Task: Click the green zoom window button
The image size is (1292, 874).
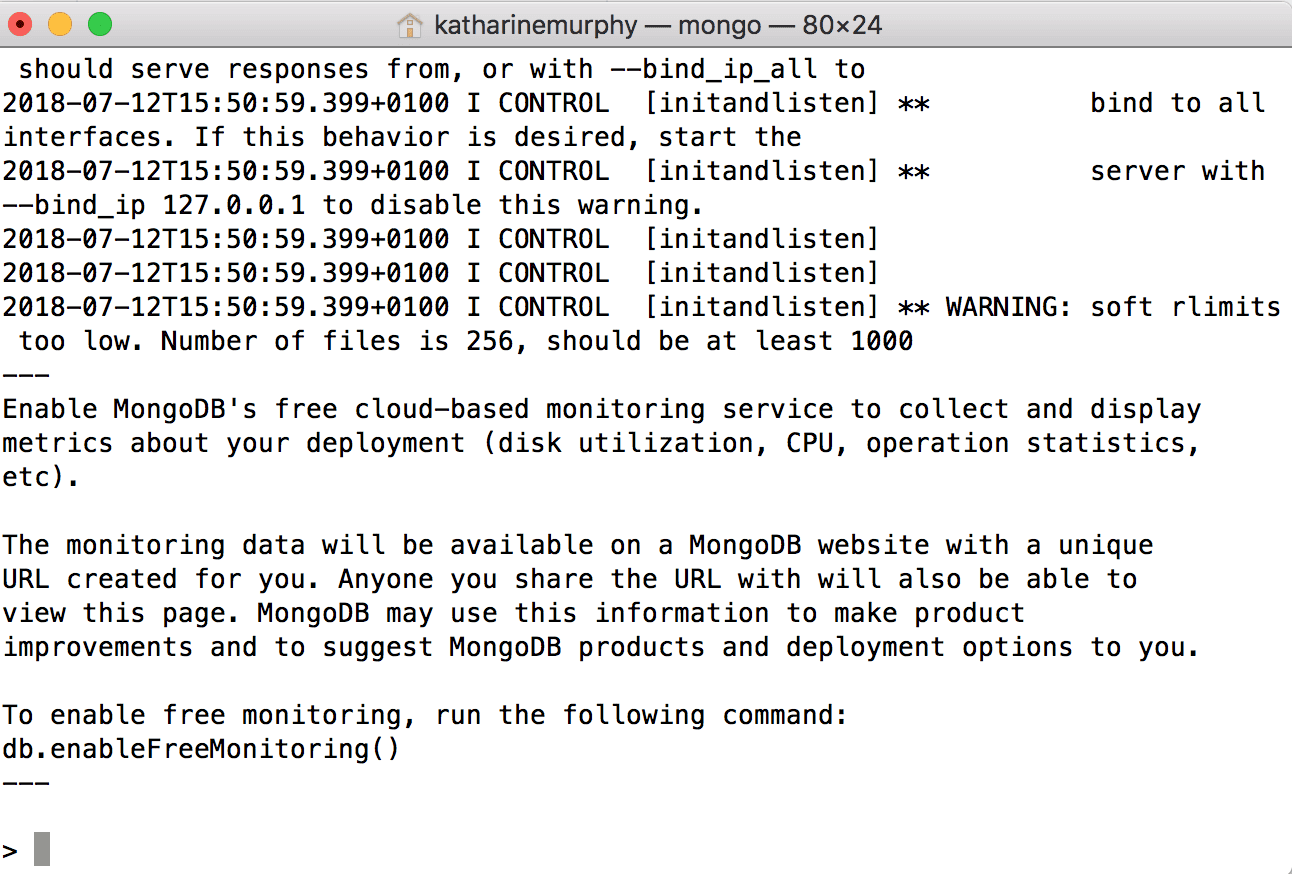Action: (x=99, y=24)
